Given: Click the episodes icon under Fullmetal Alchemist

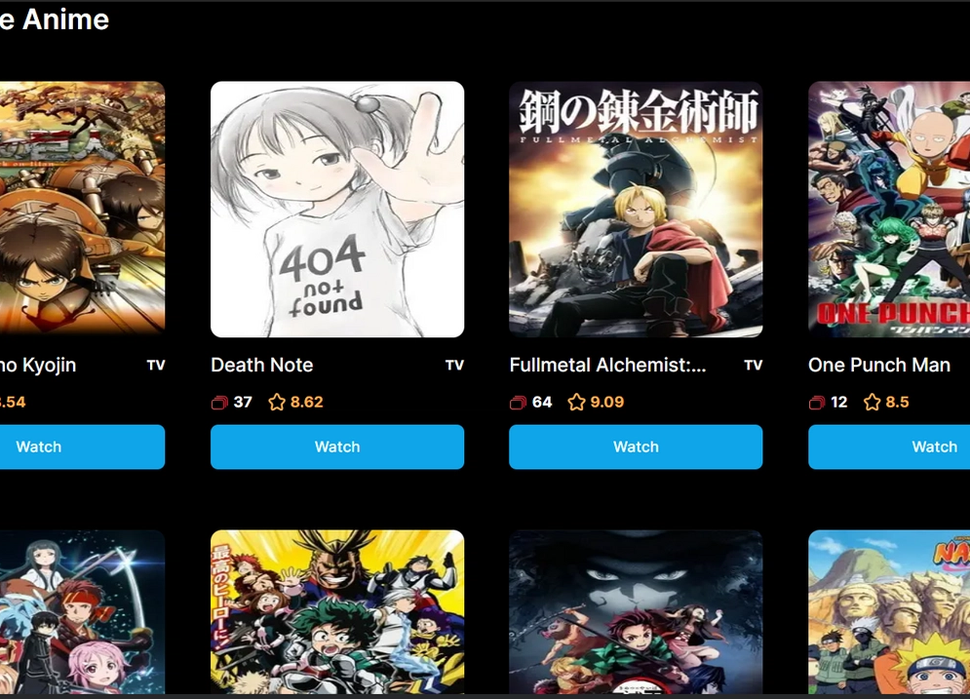Looking at the screenshot, I should tap(518, 403).
